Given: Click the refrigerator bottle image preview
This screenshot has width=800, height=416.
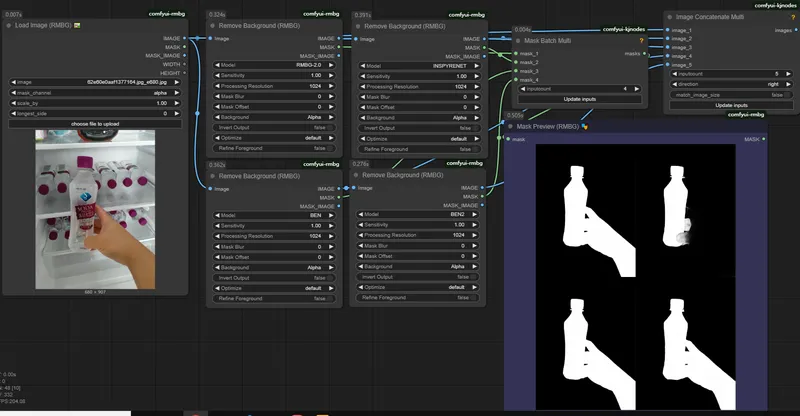Looking at the screenshot, I should pyautogui.click(x=97, y=207).
